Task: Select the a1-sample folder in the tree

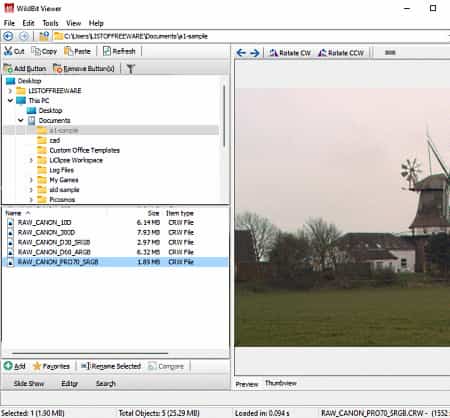Action: point(64,130)
